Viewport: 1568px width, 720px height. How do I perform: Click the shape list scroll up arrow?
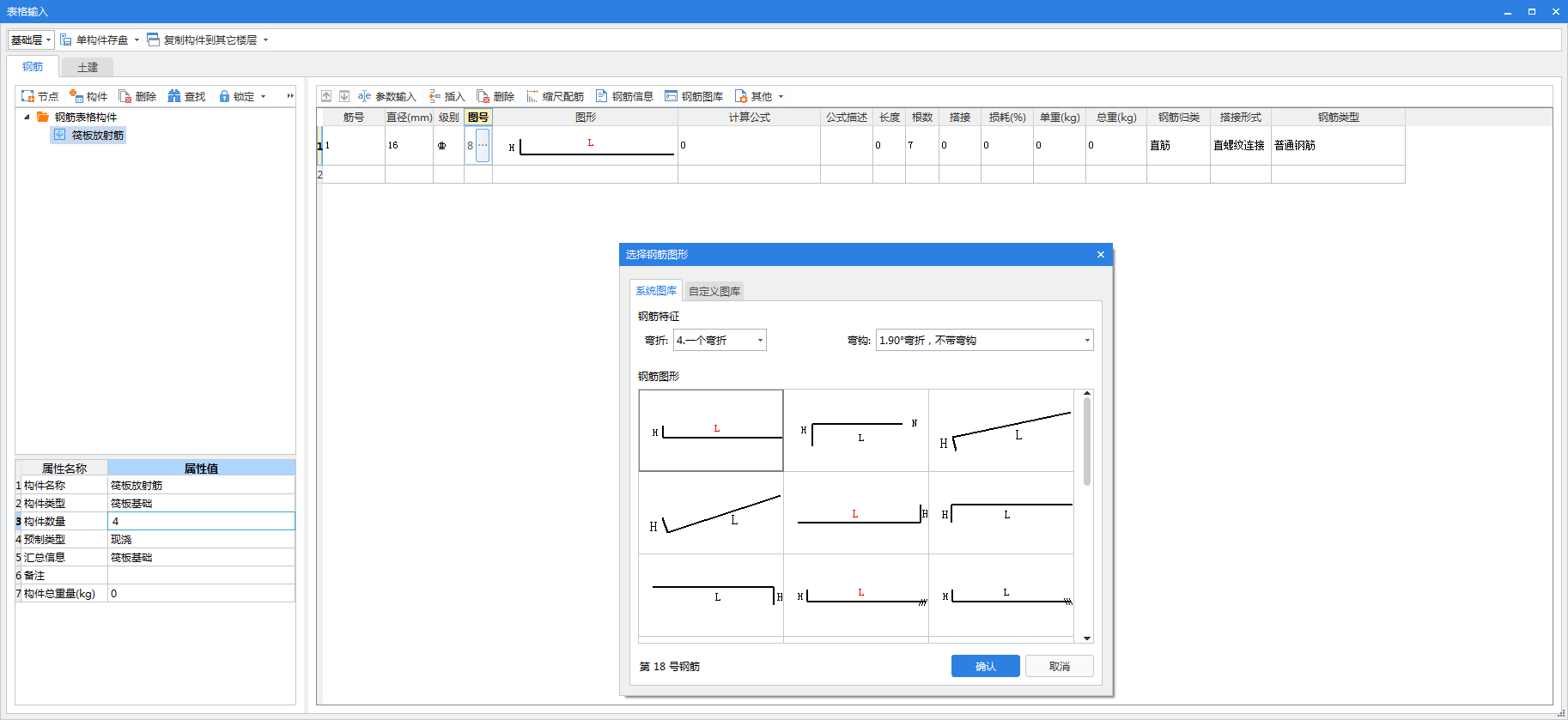[1087, 393]
